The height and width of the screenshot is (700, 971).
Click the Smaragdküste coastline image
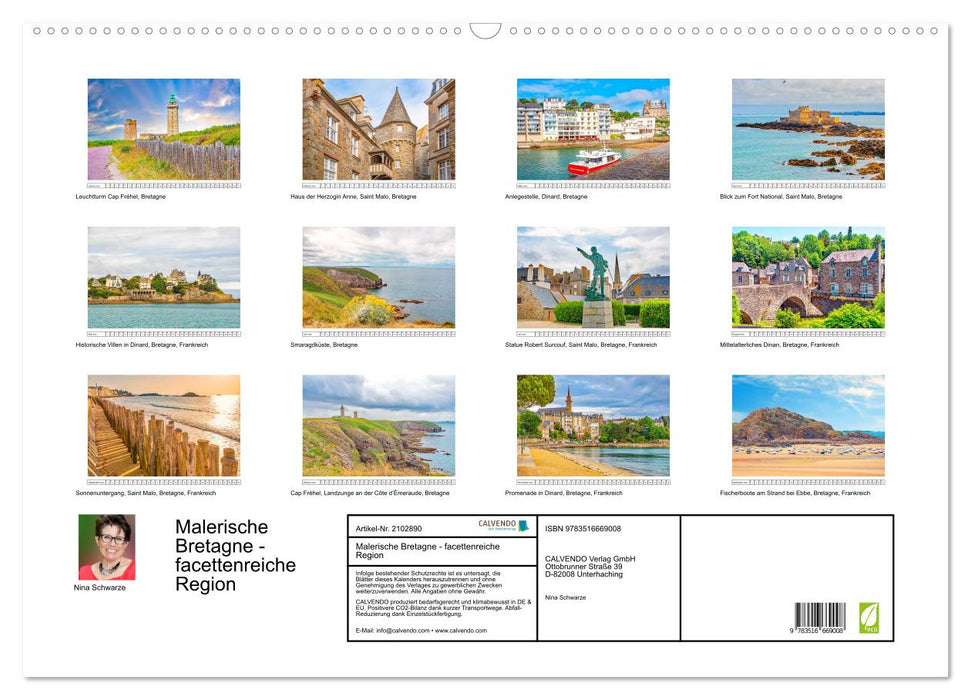[x=378, y=277]
